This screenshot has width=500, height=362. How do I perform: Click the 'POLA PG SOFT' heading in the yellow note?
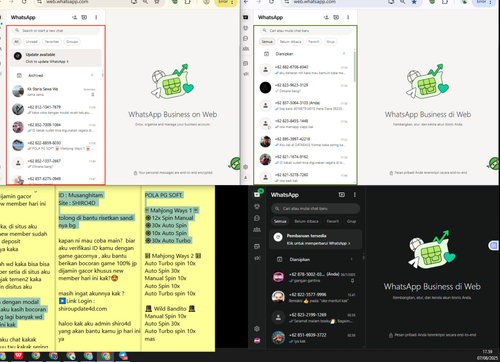tap(164, 195)
